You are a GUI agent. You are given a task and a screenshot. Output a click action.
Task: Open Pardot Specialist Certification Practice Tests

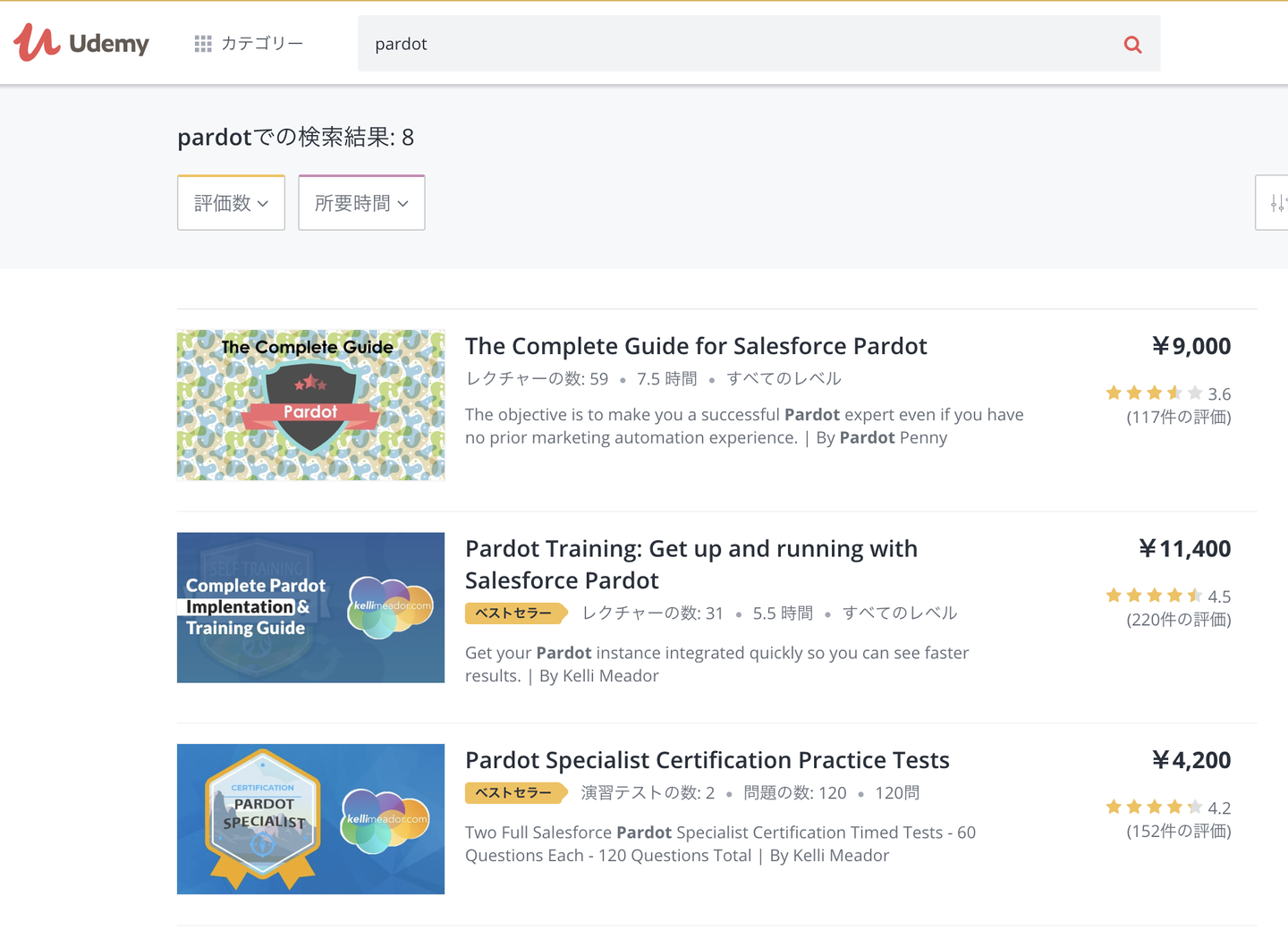707,760
